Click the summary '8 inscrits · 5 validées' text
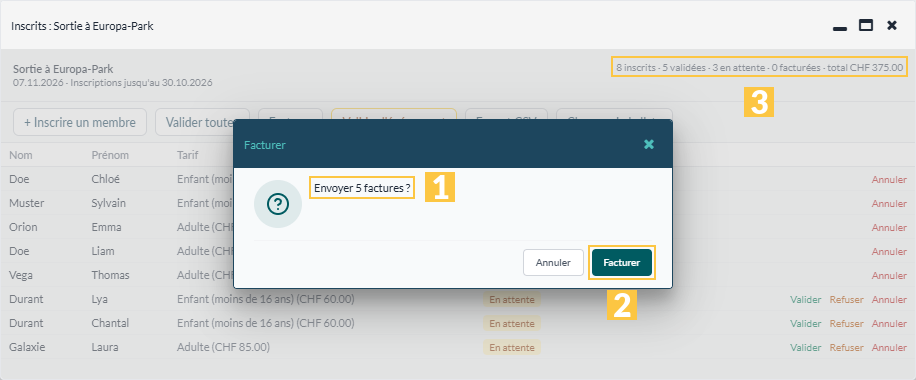The image size is (916, 380). (x=660, y=67)
